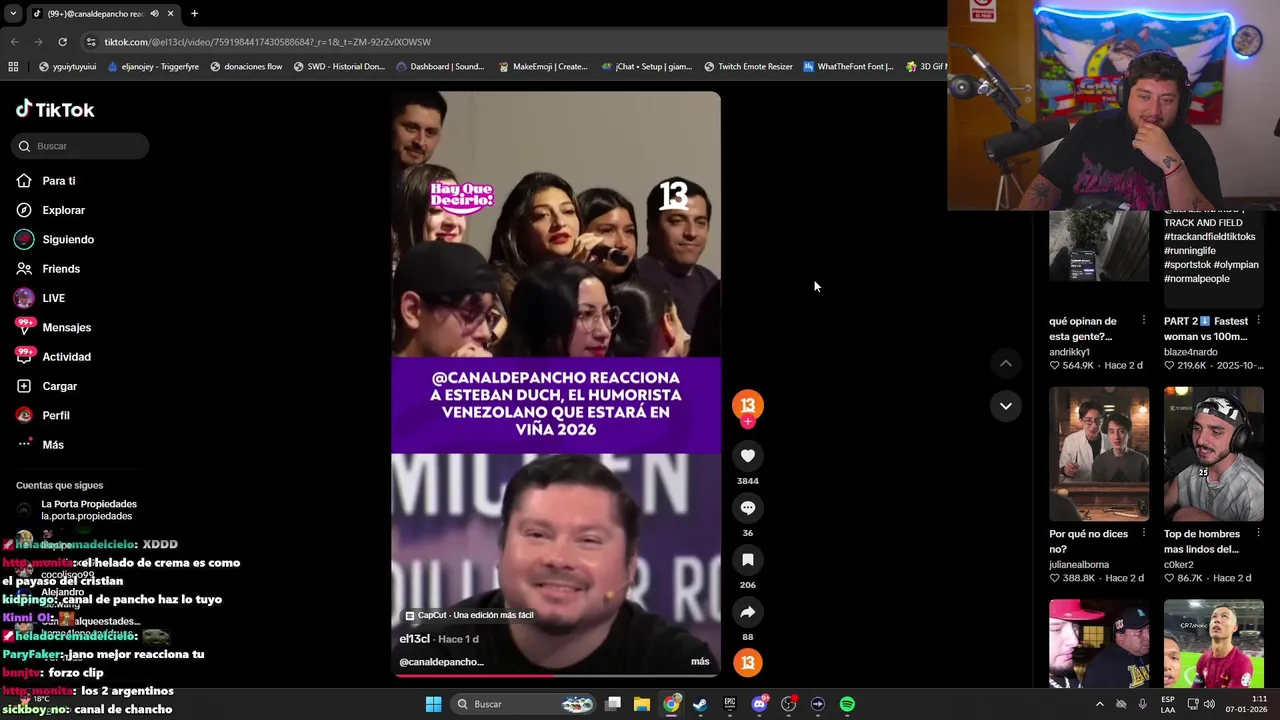Open video comments bubble icon

click(x=747, y=508)
